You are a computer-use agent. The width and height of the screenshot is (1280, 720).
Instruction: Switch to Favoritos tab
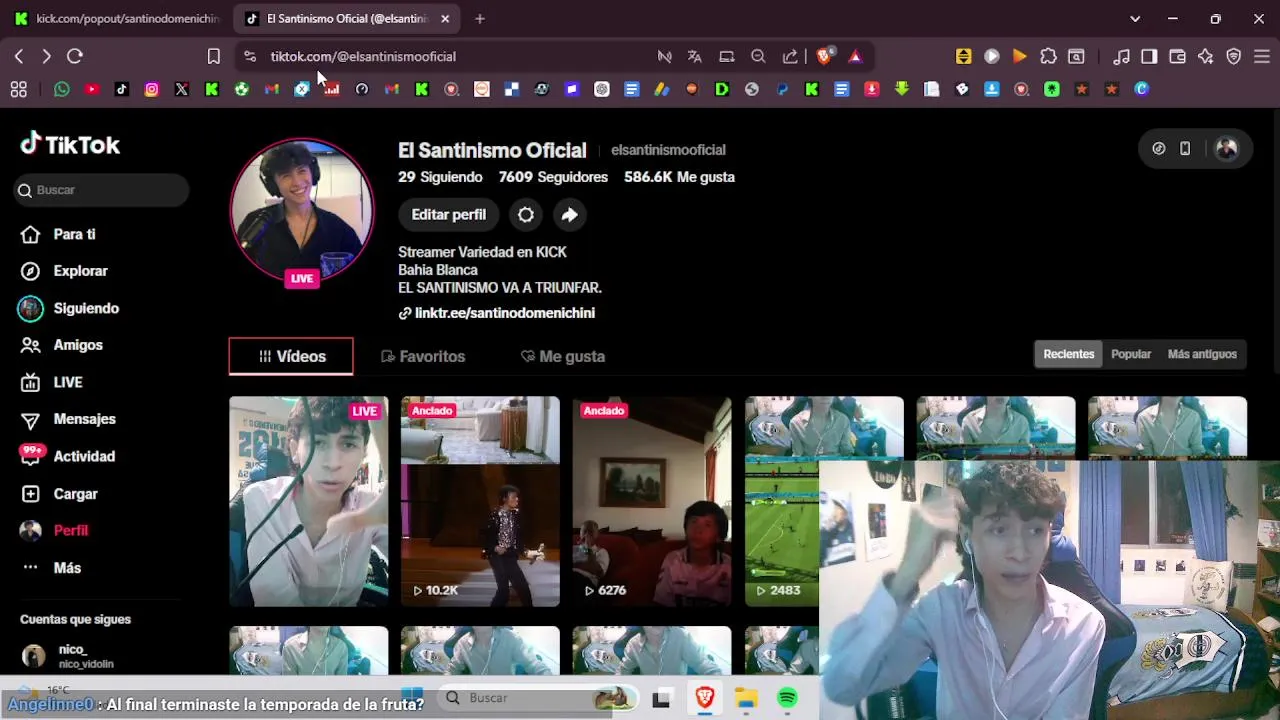423,356
